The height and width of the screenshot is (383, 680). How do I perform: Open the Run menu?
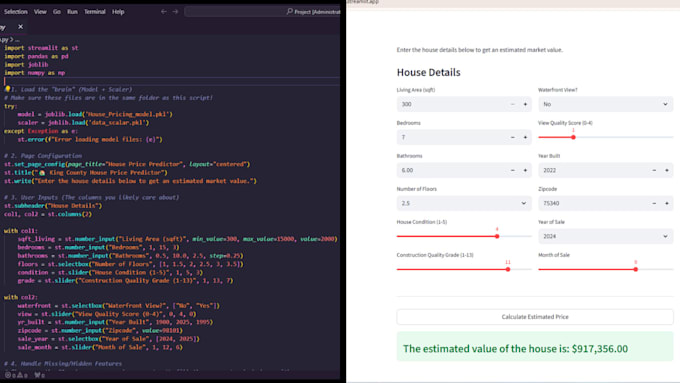coord(72,12)
